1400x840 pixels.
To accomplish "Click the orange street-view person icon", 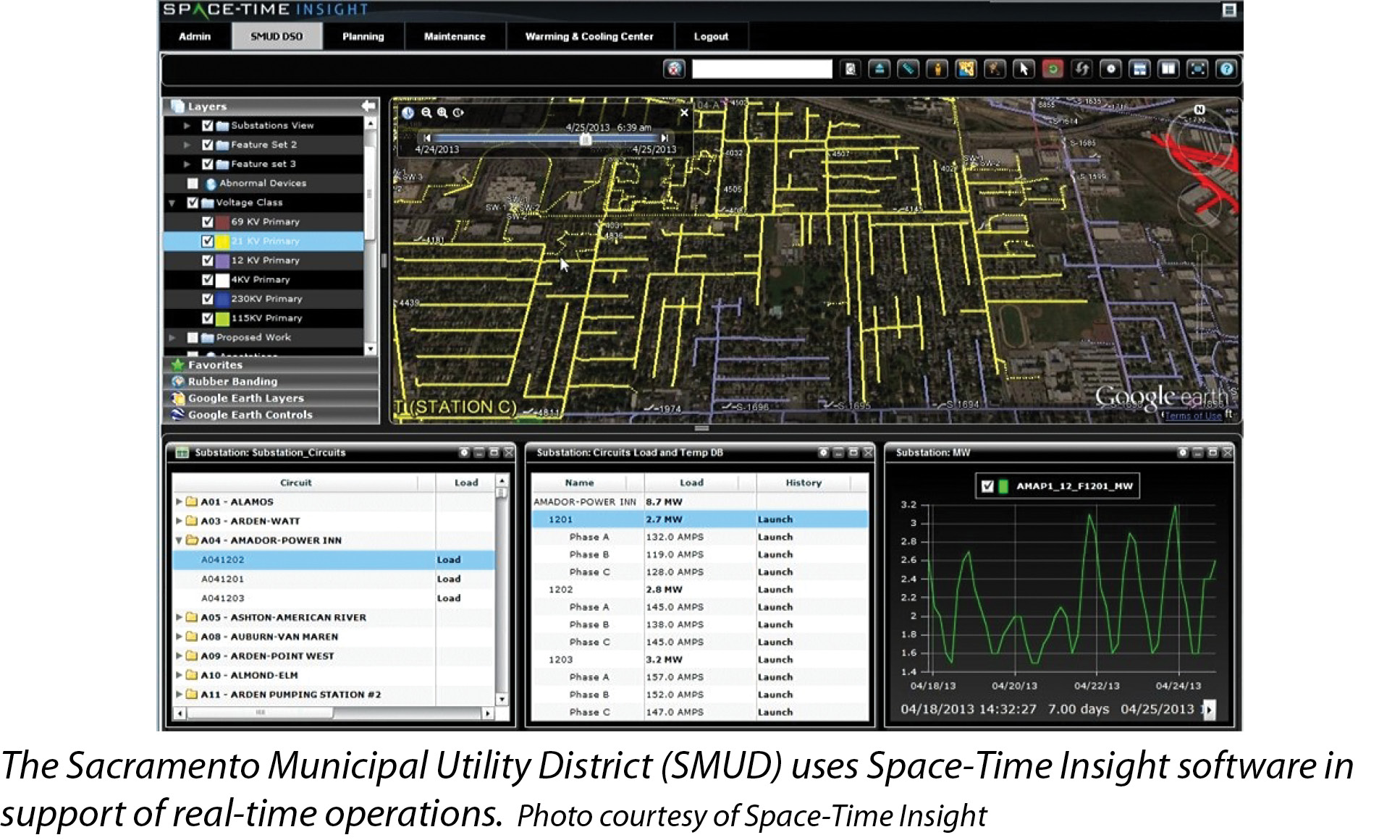I will tap(937, 69).
